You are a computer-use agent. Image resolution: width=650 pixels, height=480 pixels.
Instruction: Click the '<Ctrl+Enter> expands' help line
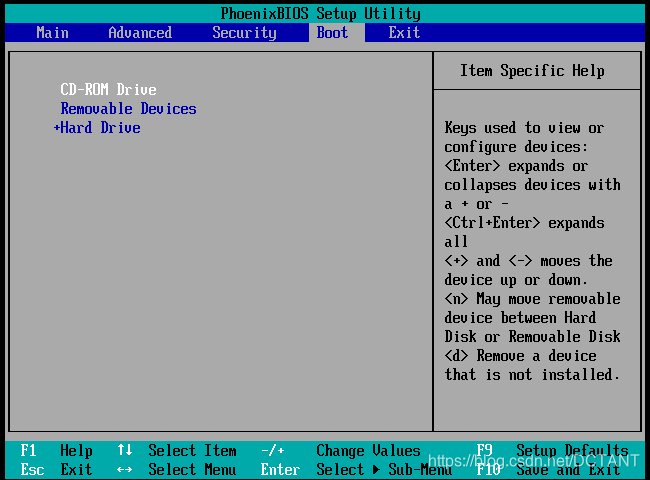[x=524, y=223]
